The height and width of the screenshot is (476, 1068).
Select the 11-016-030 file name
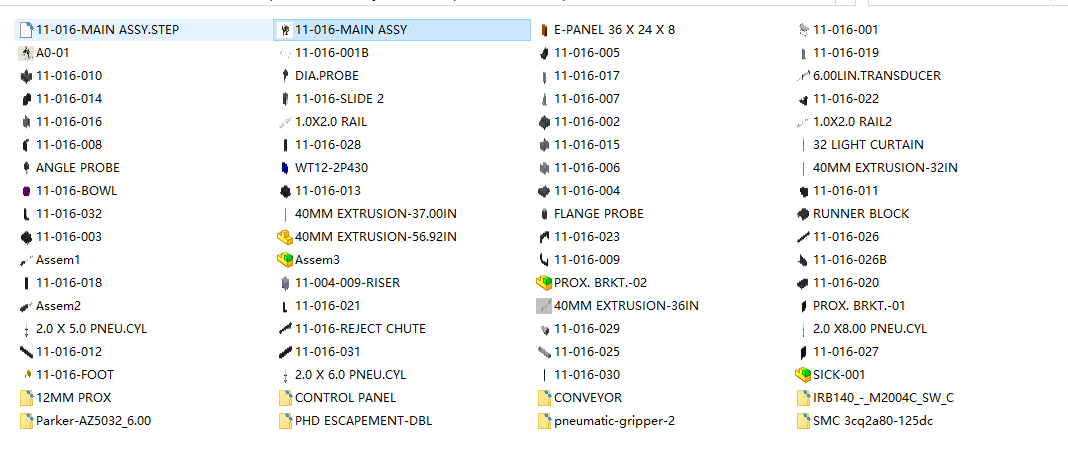587,375
